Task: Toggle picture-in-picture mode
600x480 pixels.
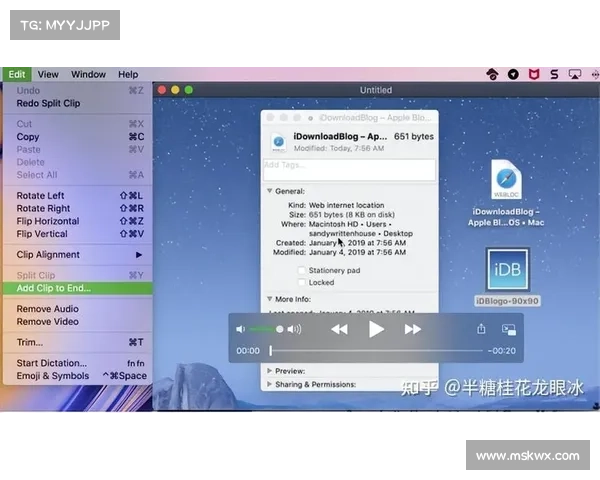Action: (x=509, y=330)
